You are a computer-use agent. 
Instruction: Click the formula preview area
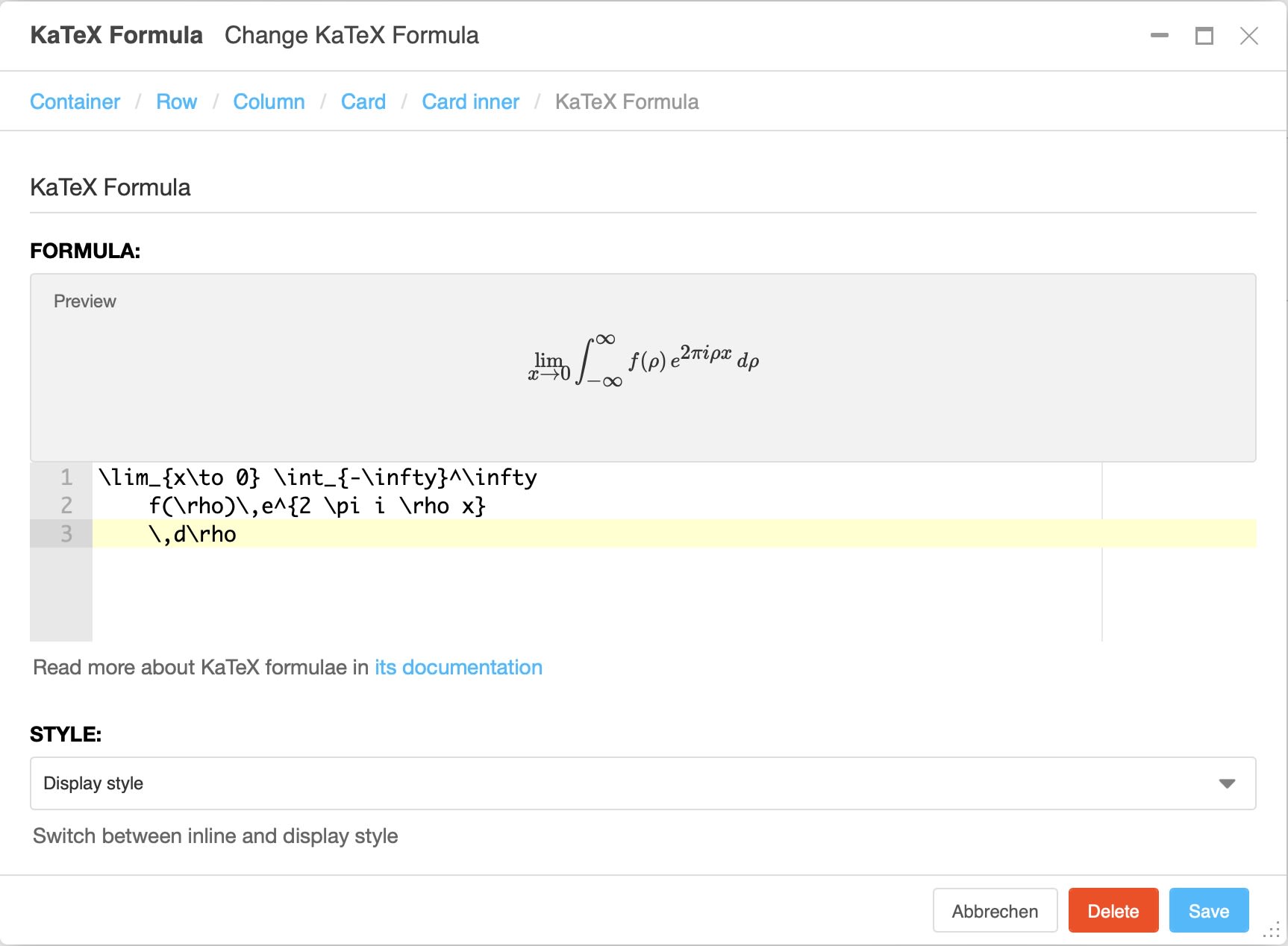point(644,366)
